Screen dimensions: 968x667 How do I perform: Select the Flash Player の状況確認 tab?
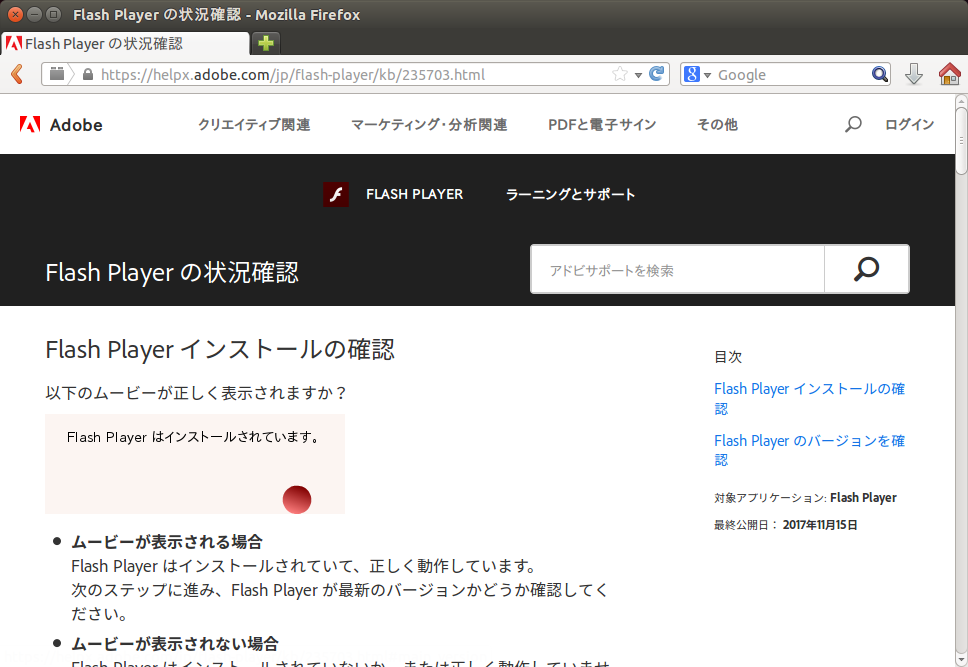(x=124, y=44)
